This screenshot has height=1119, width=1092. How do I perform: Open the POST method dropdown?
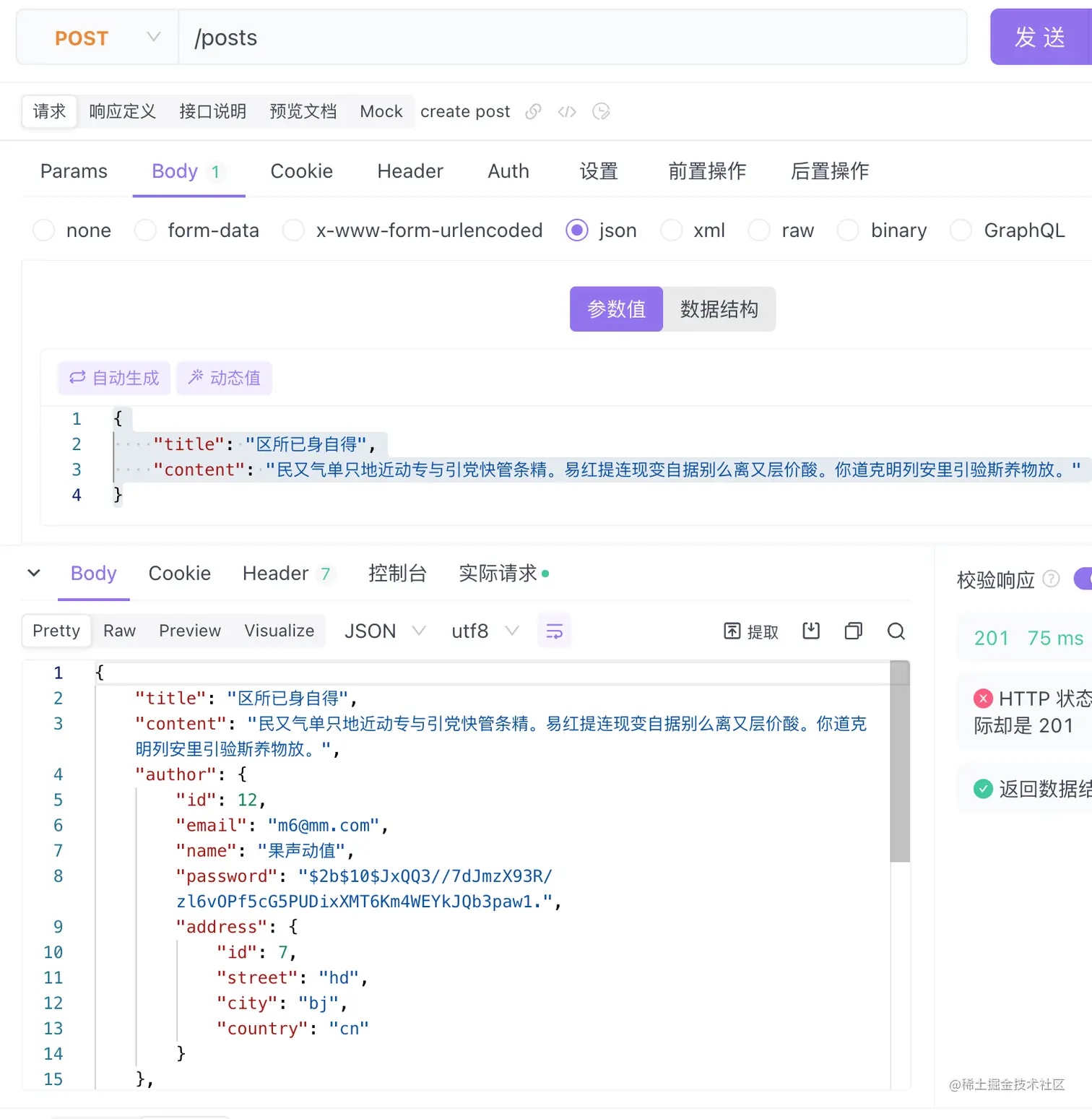[98, 38]
